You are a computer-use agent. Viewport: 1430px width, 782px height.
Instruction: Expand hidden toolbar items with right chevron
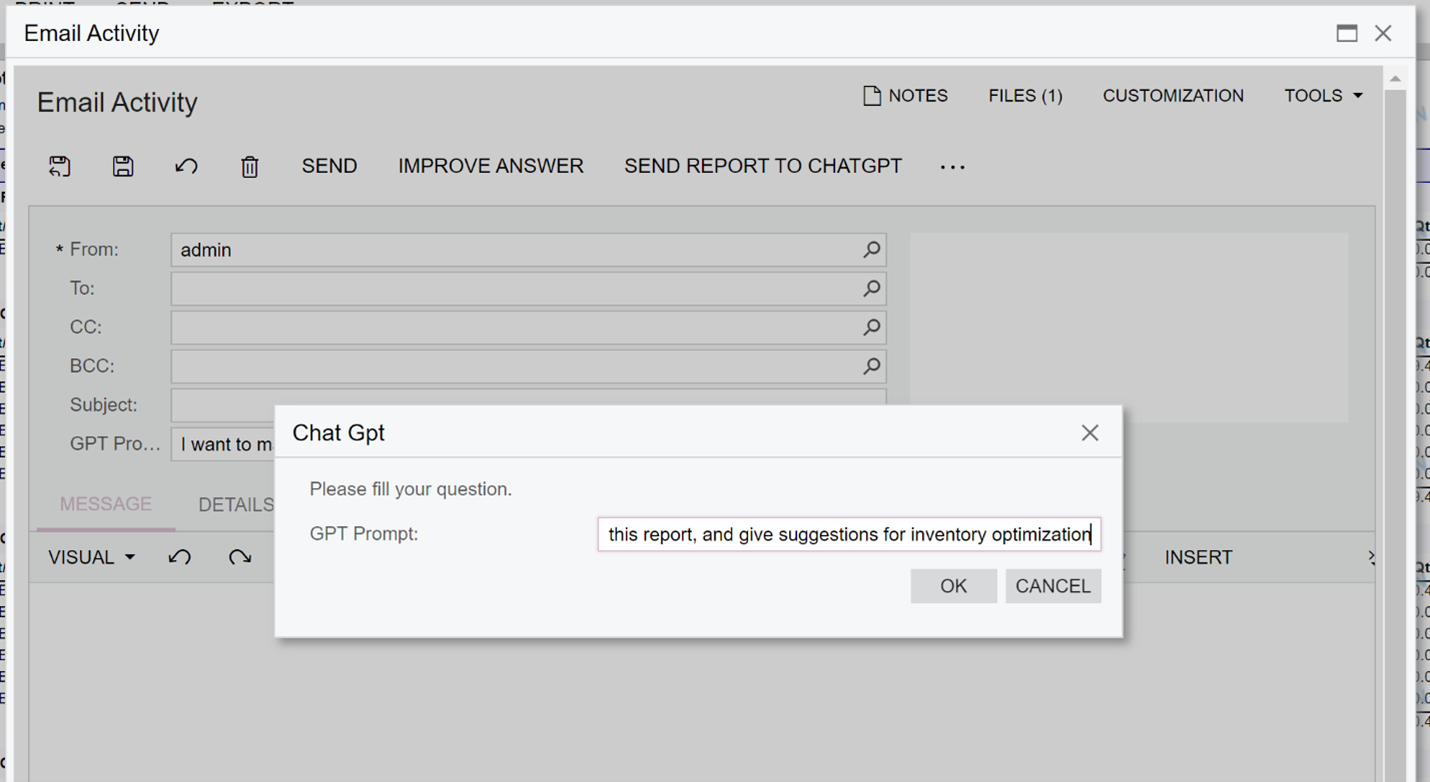pos(1372,557)
